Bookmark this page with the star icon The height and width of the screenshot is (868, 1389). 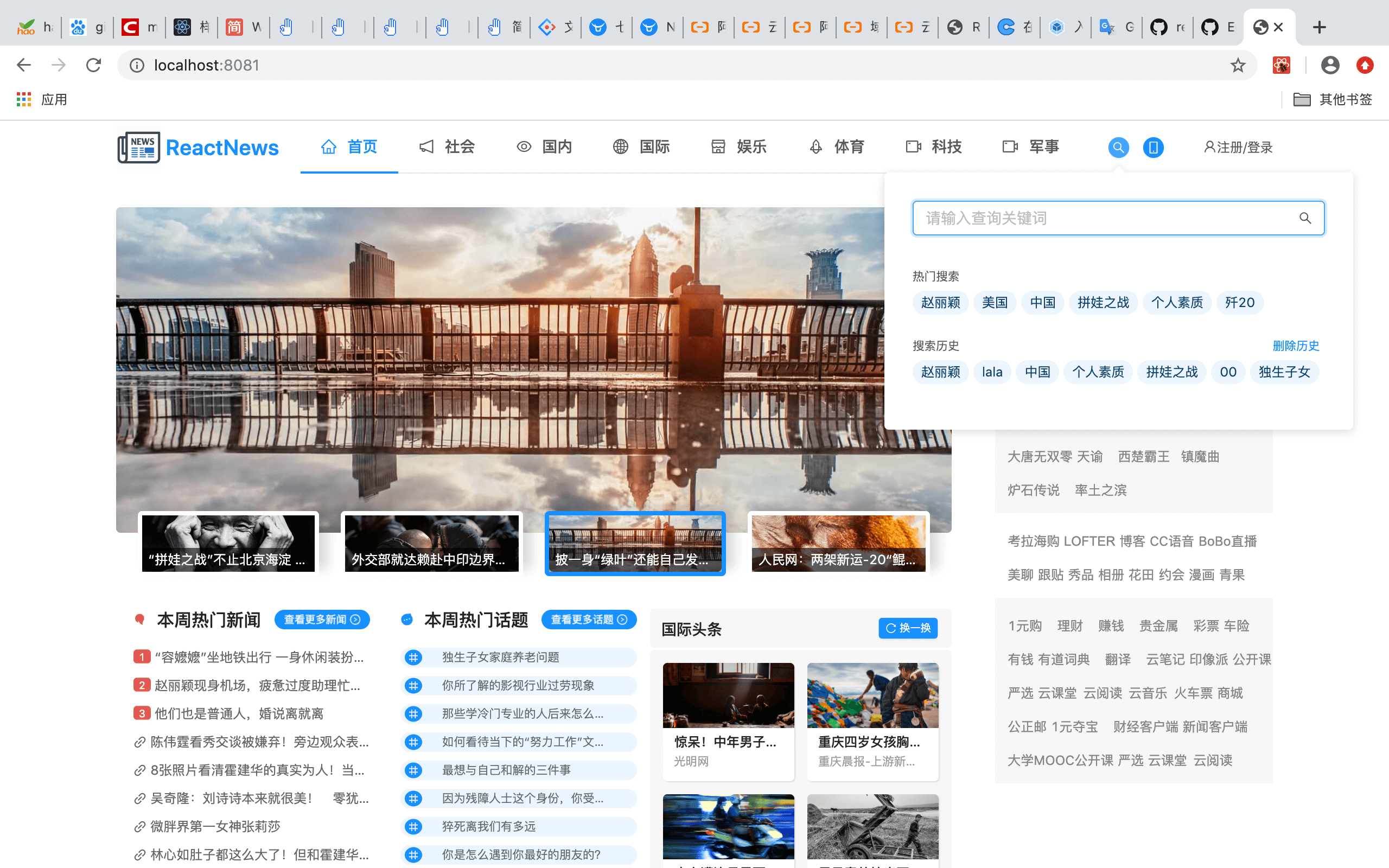pos(1238,66)
